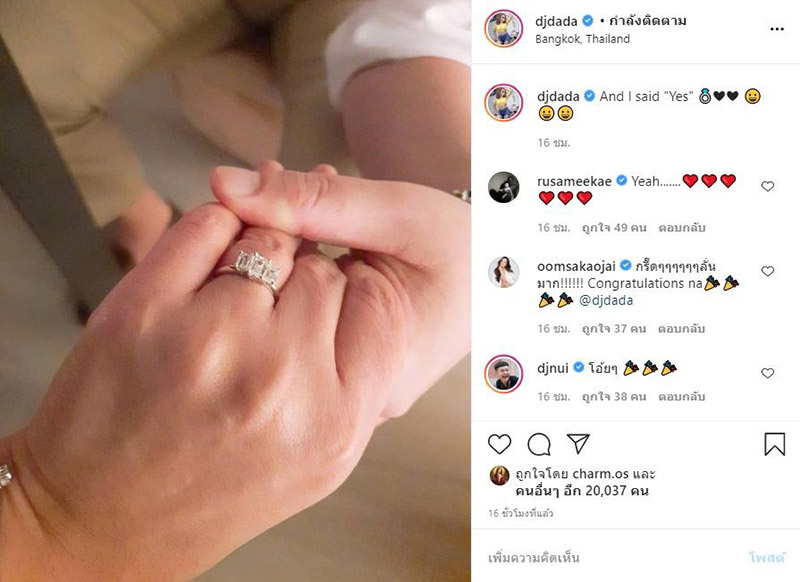800x582 pixels.
Task: Open the @djdada mention link
Action: 606,300
